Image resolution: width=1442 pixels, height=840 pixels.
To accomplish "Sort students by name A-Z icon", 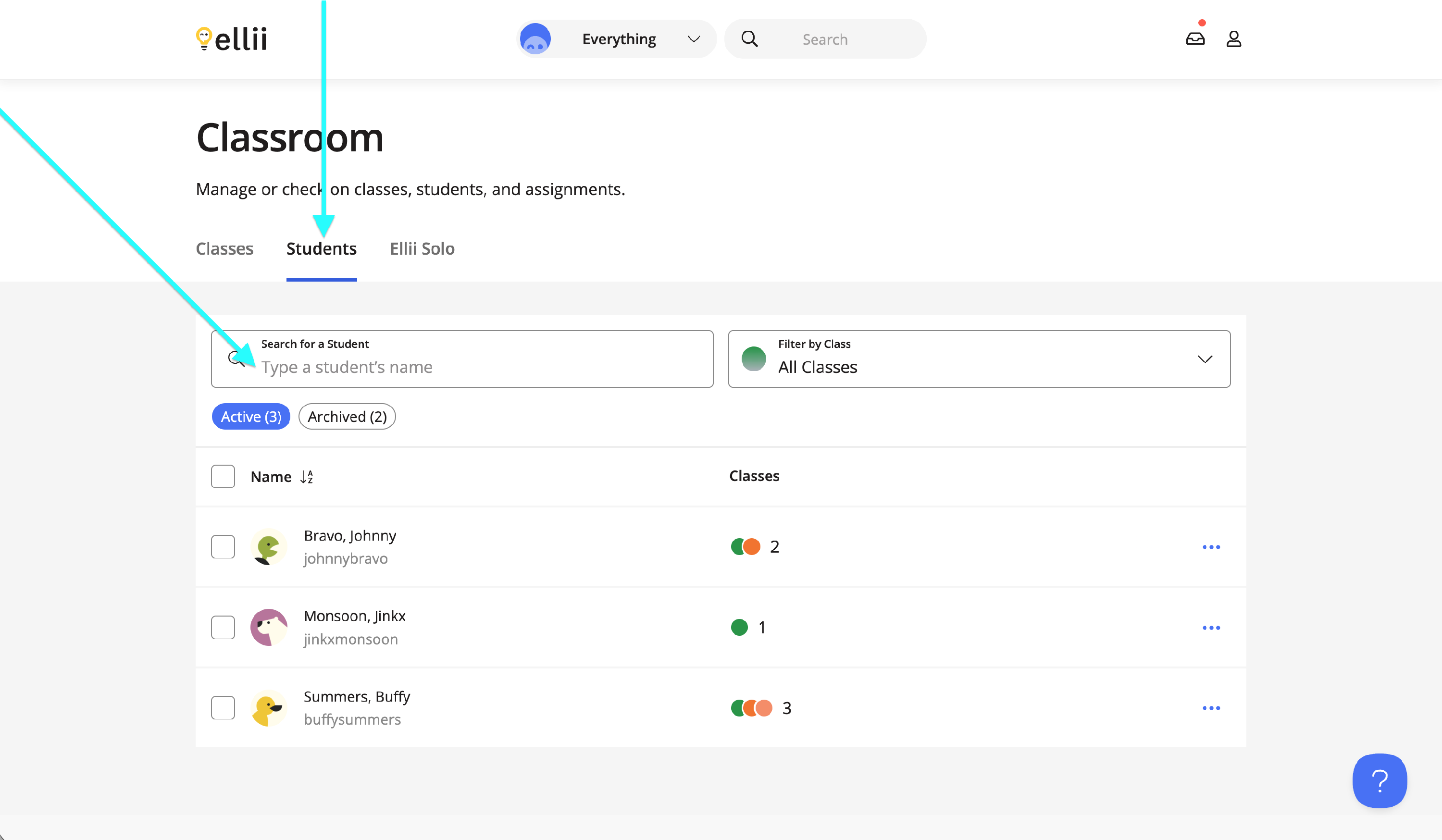I will click(x=307, y=477).
